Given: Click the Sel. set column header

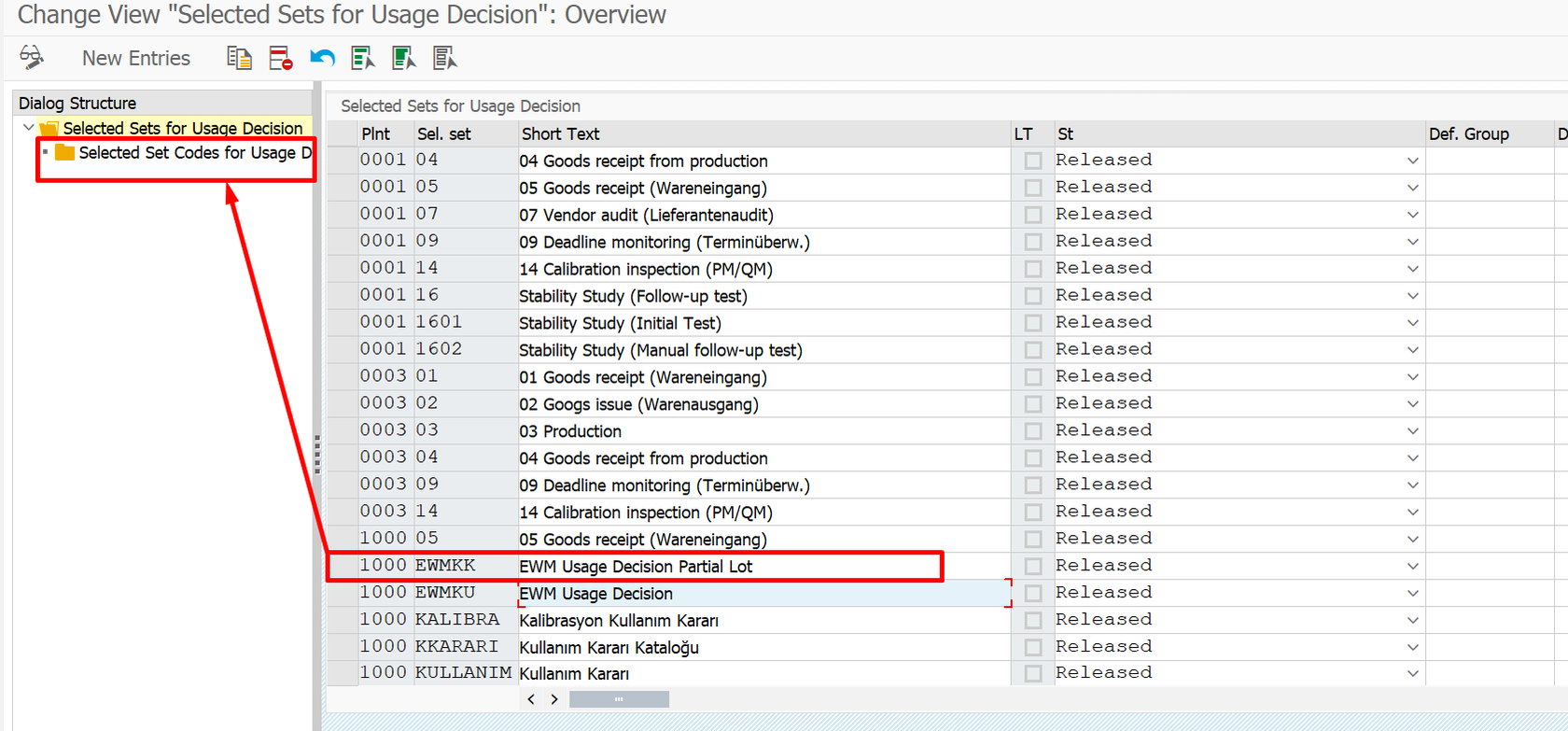Looking at the screenshot, I should click(466, 134).
